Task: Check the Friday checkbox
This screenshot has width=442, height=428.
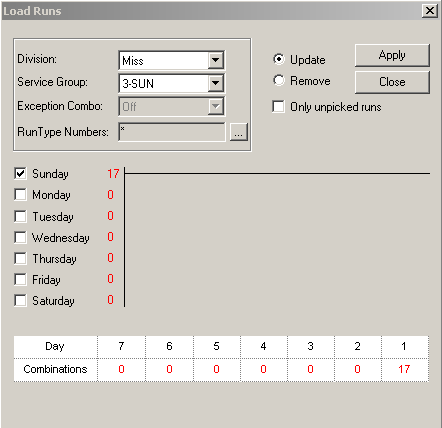Action: pyautogui.click(x=20, y=279)
